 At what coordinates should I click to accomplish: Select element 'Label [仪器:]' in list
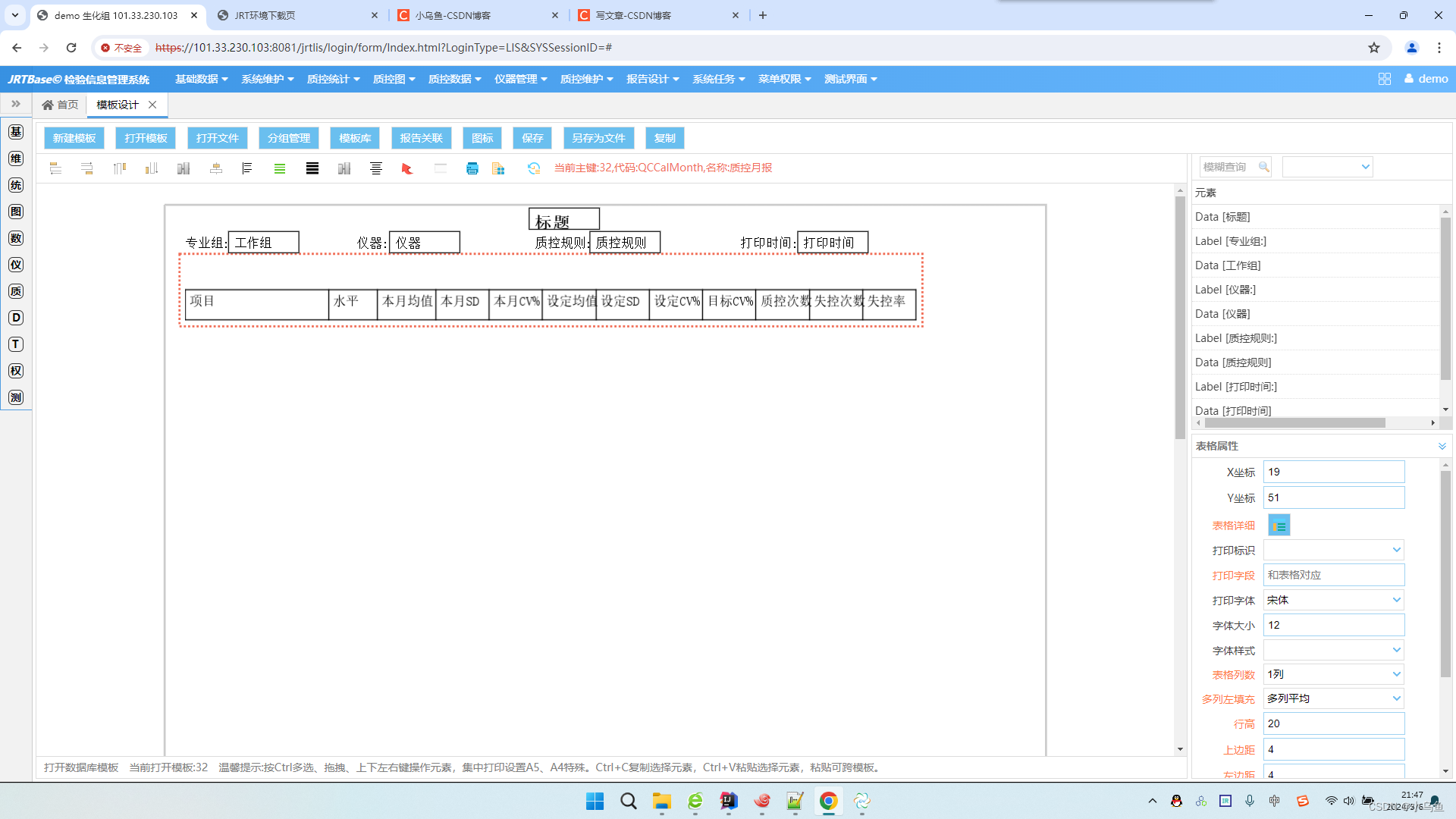coord(1316,290)
